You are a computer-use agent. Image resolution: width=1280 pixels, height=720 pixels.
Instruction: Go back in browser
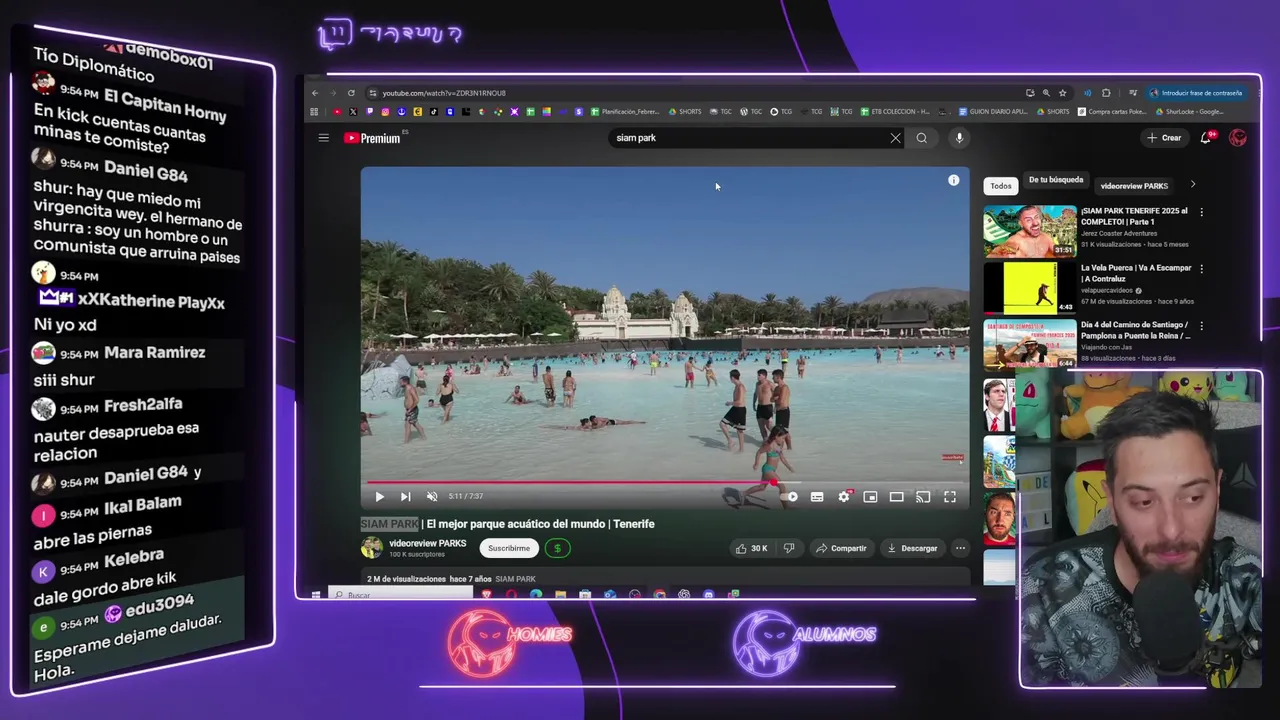click(x=315, y=93)
